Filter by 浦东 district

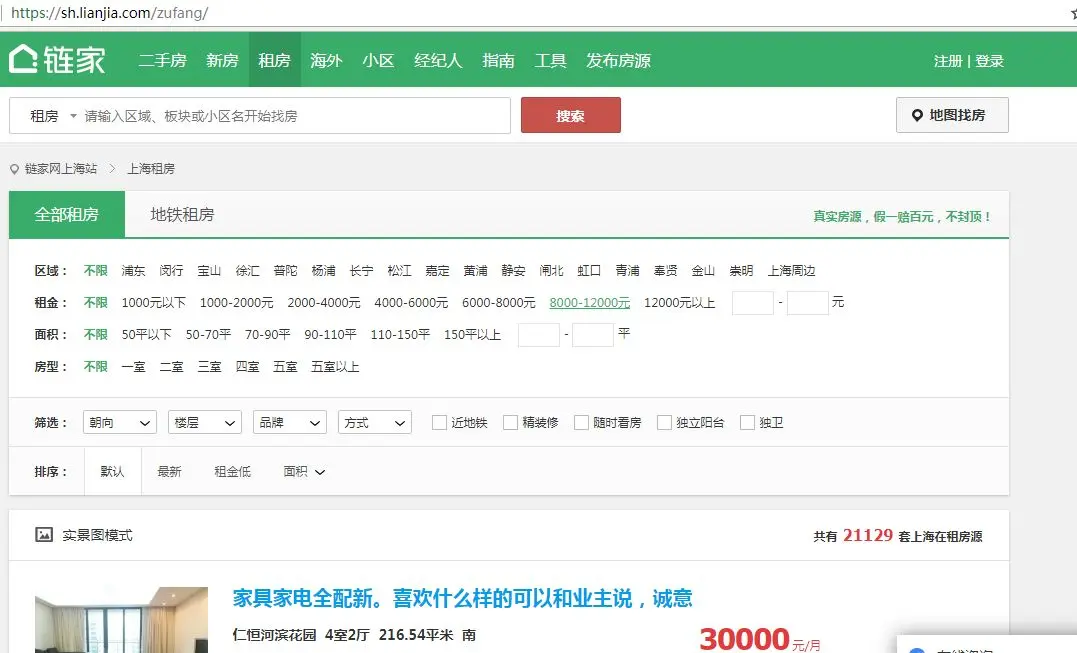pos(133,271)
